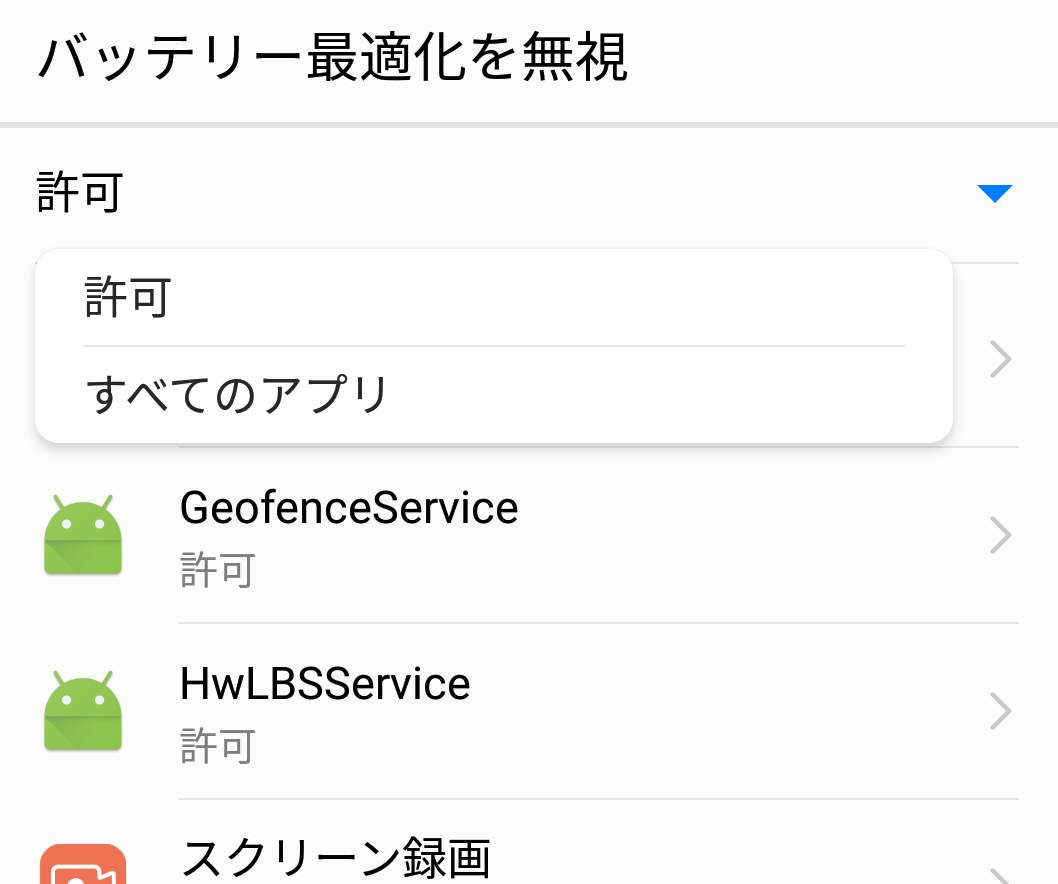
Task: Tap the HwLBSService Android robot icon
Action: 83,711
